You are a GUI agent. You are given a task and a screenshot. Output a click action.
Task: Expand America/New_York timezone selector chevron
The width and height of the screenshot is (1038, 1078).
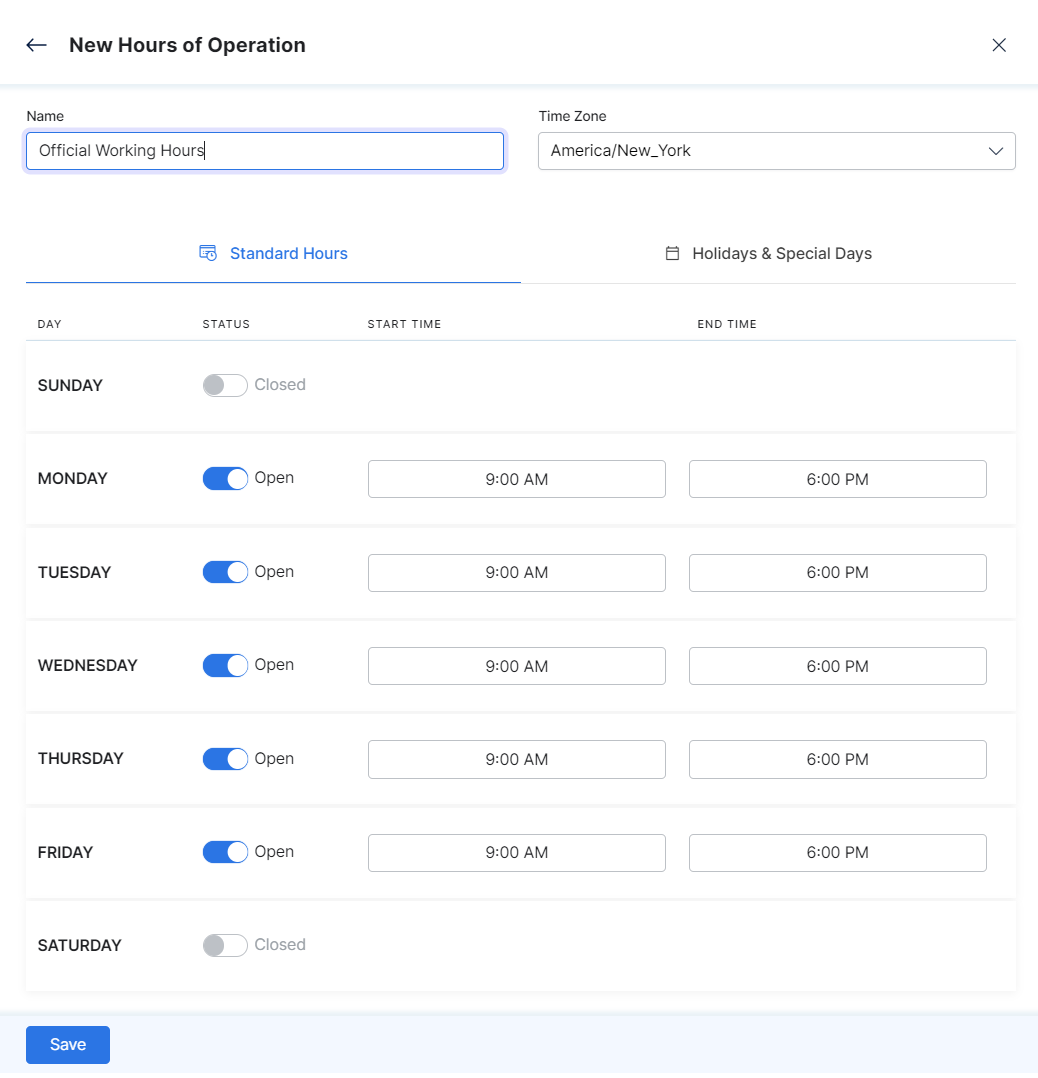(996, 151)
